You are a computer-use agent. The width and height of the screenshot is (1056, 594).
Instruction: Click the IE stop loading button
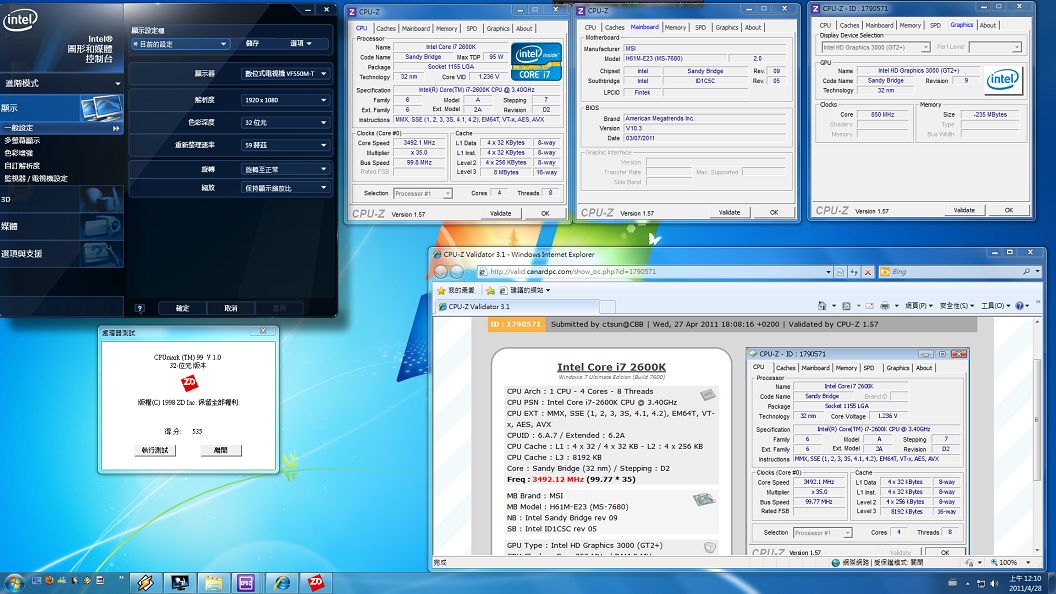(x=867, y=272)
